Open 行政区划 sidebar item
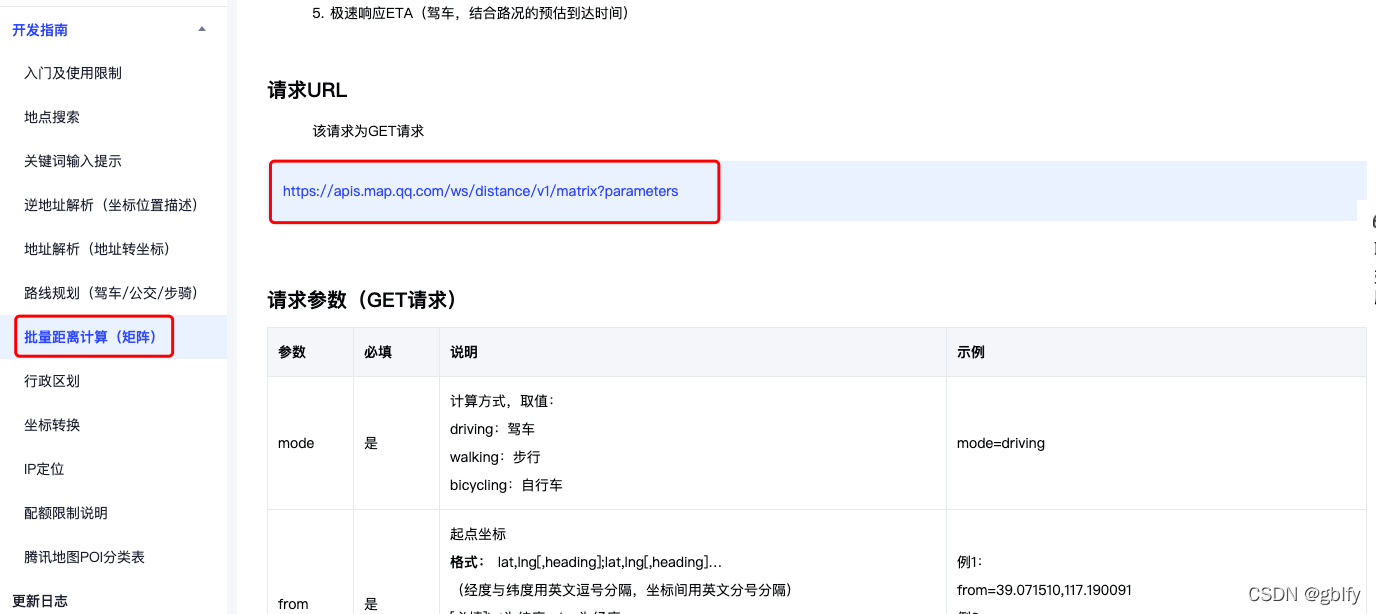The height and width of the screenshot is (614, 1376). pyautogui.click(x=52, y=381)
